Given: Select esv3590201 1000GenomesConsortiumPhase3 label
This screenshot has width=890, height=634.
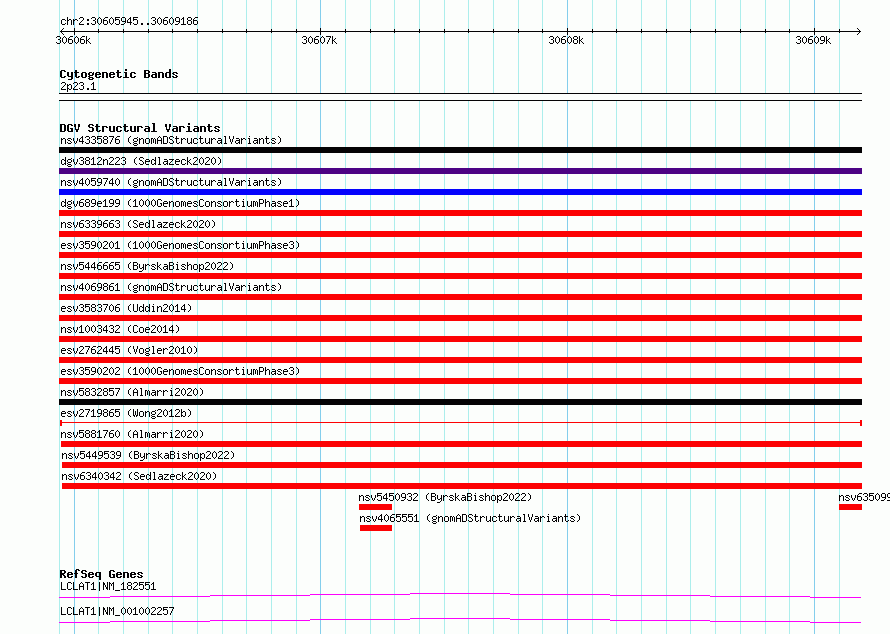Looking at the screenshot, I should click(x=180, y=245).
